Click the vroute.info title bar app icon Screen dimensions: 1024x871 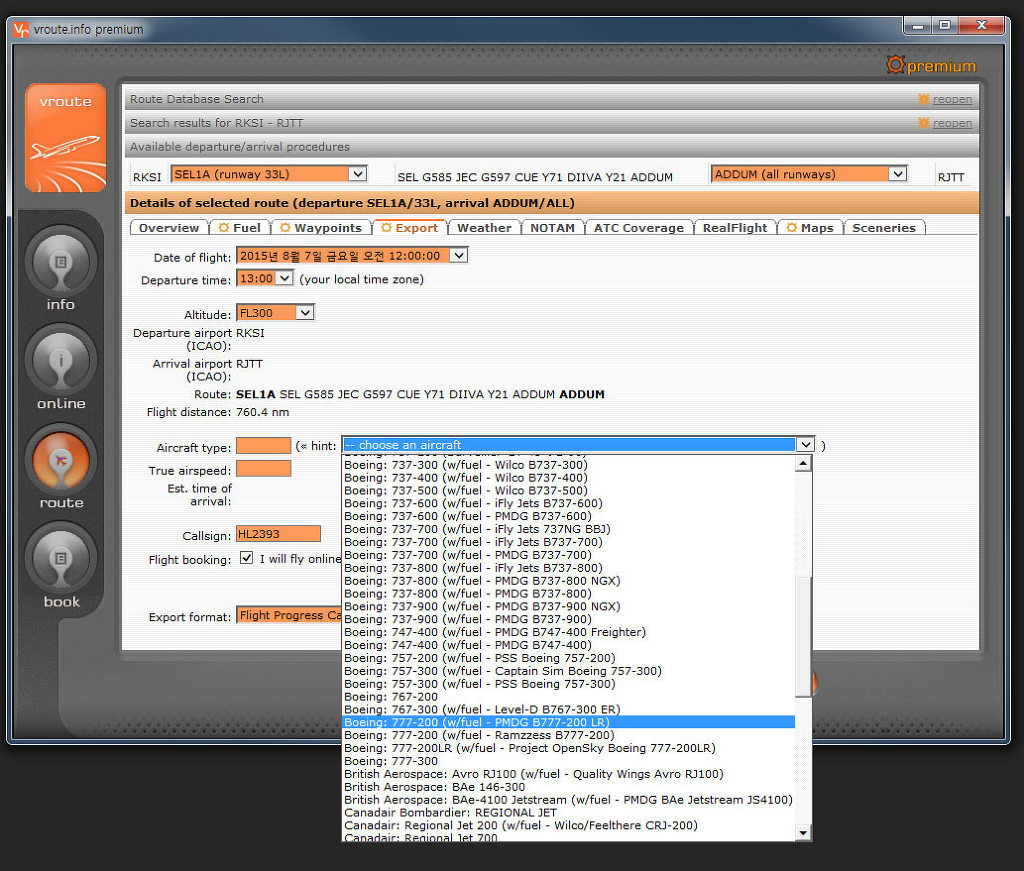click(x=21, y=29)
